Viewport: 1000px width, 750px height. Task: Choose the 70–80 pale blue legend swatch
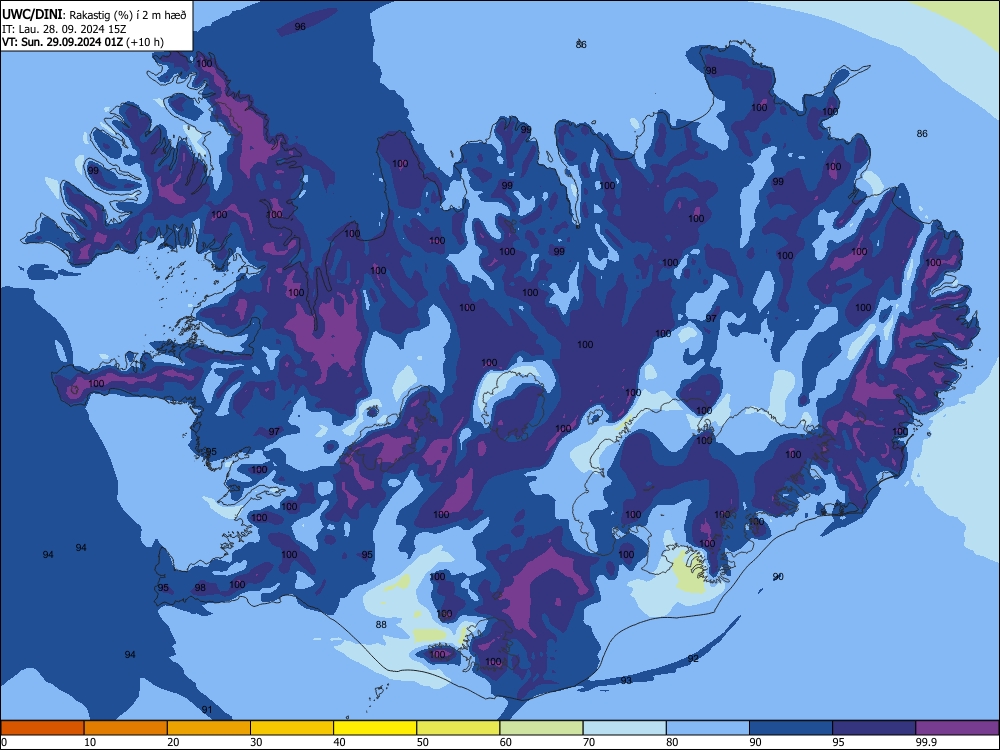pyautogui.click(x=624, y=728)
